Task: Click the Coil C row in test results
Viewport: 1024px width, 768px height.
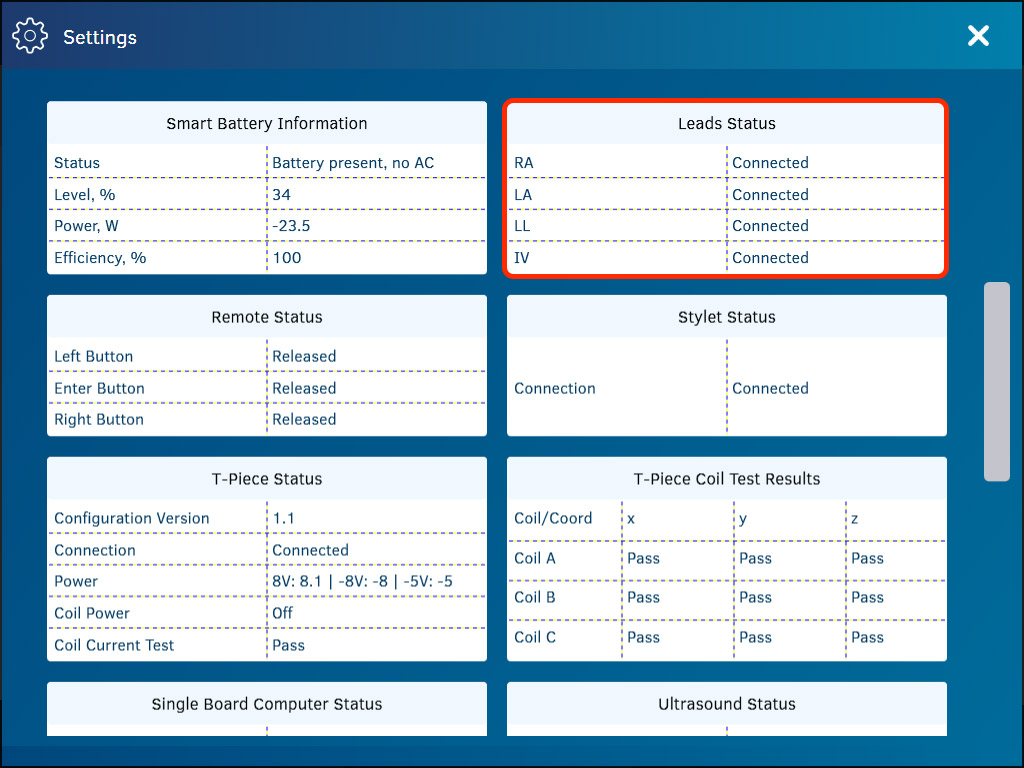Action: (x=726, y=637)
